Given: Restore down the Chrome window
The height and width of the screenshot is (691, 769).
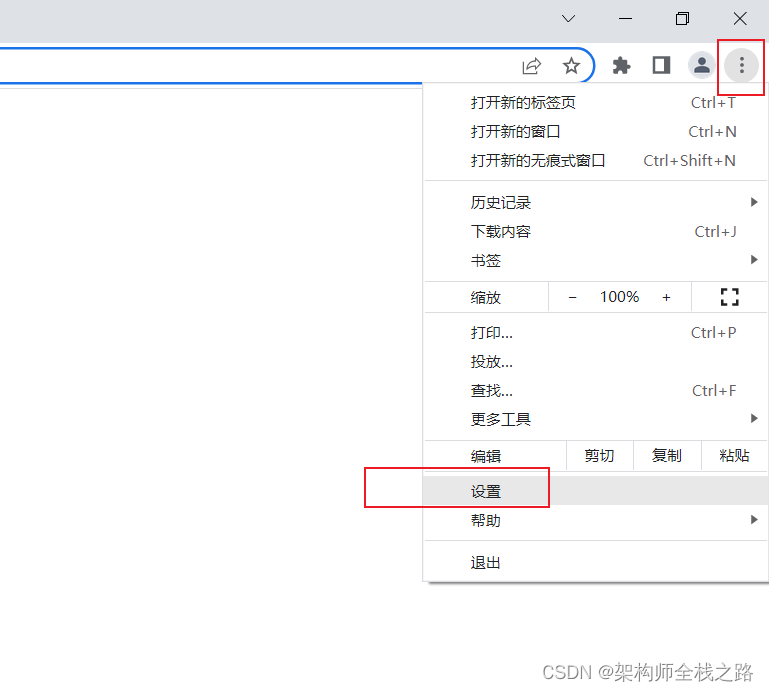Looking at the screenshot, I should click(682, 19).
